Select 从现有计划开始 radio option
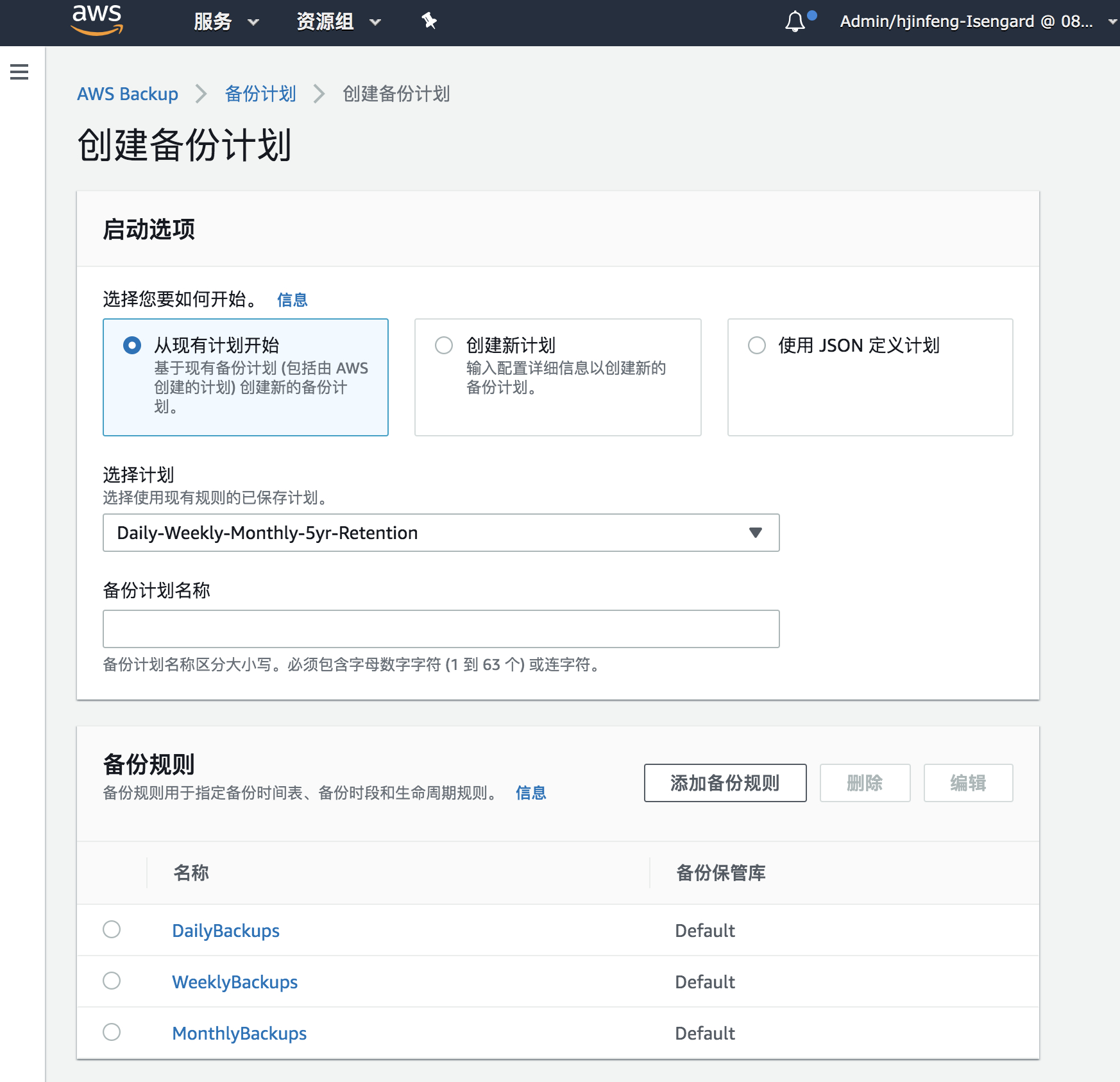Viewport: 1120px width, 1082px height. pyautogui.click(x=132, y=345)
